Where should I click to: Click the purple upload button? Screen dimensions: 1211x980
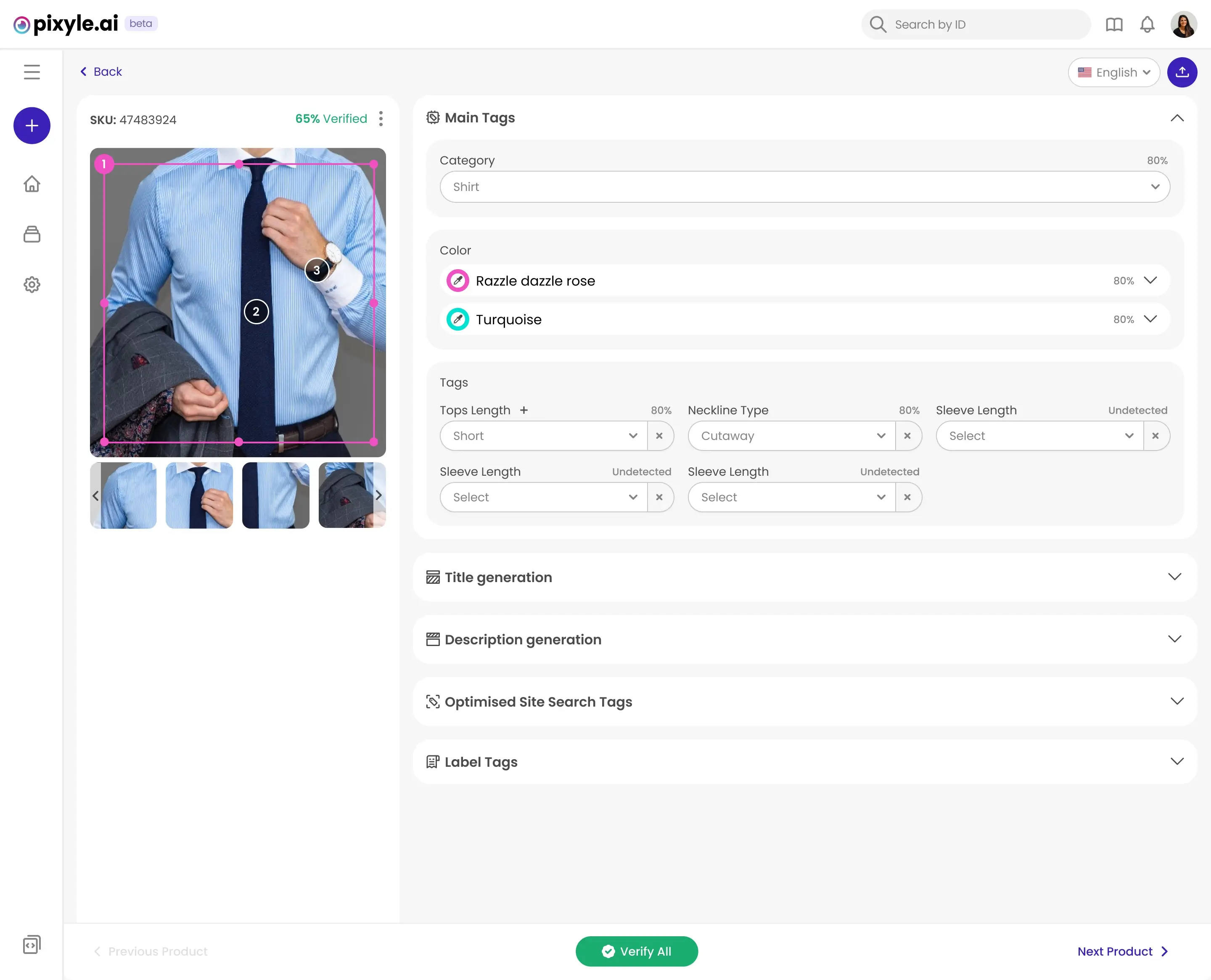click(1182, 72)
